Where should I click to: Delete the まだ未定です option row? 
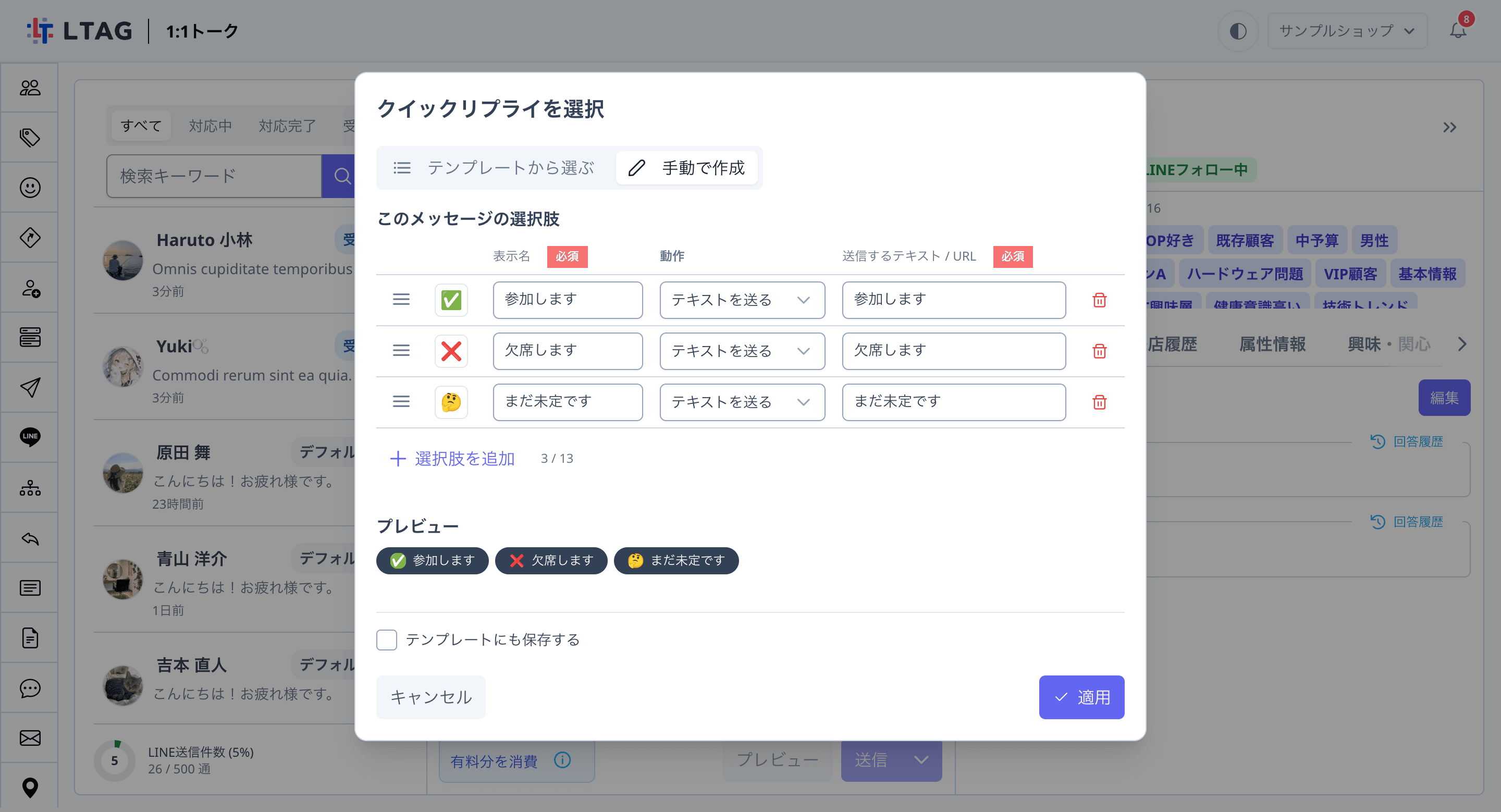click(x=1100, y=402)
